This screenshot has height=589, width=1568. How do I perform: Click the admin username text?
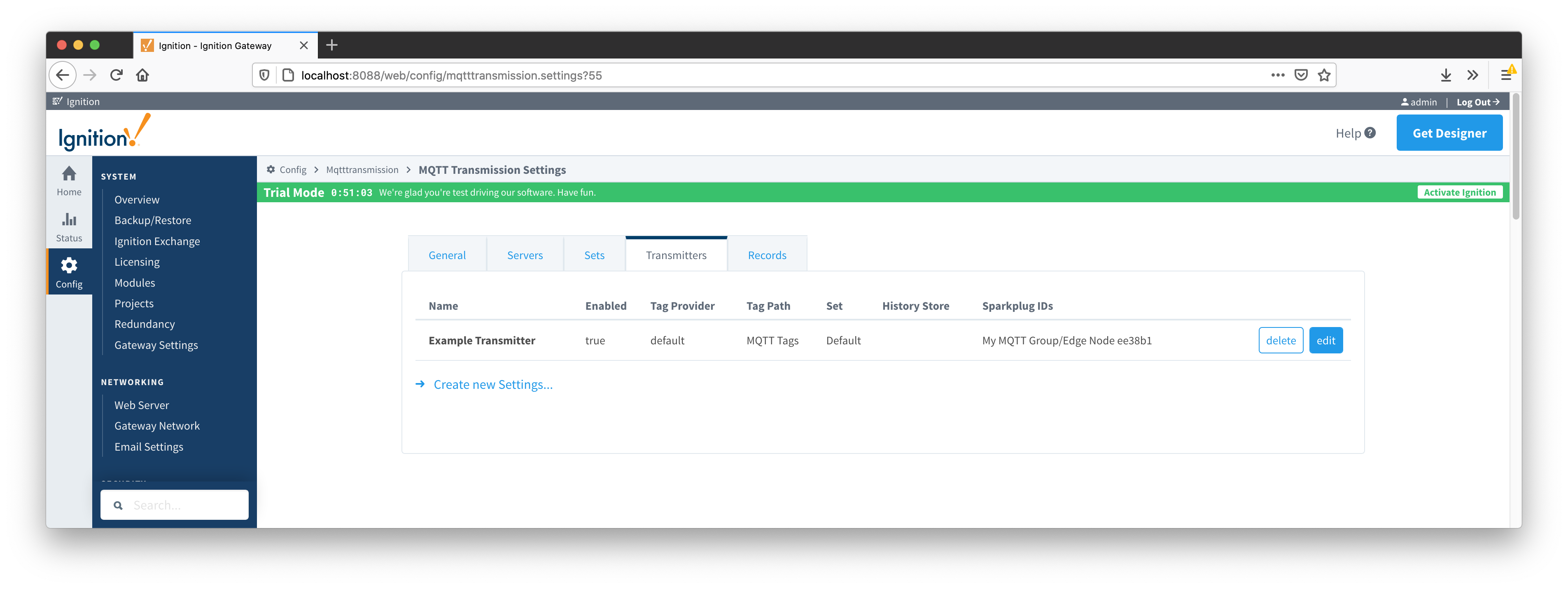point(1423,102)
